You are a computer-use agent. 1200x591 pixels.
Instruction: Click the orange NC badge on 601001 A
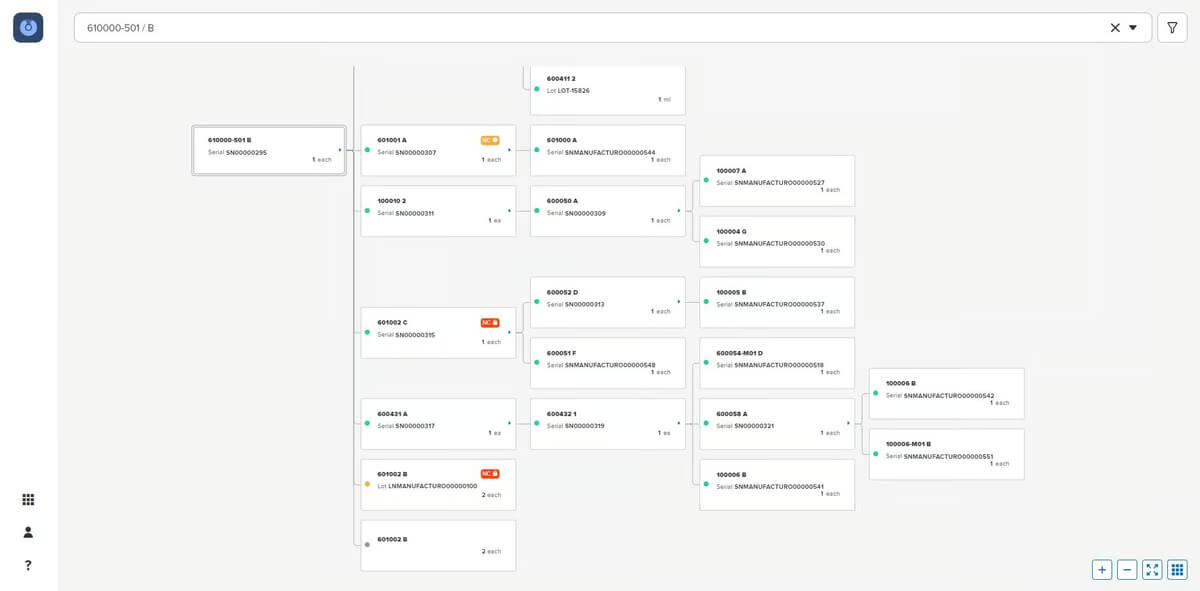tap(490, 140)
